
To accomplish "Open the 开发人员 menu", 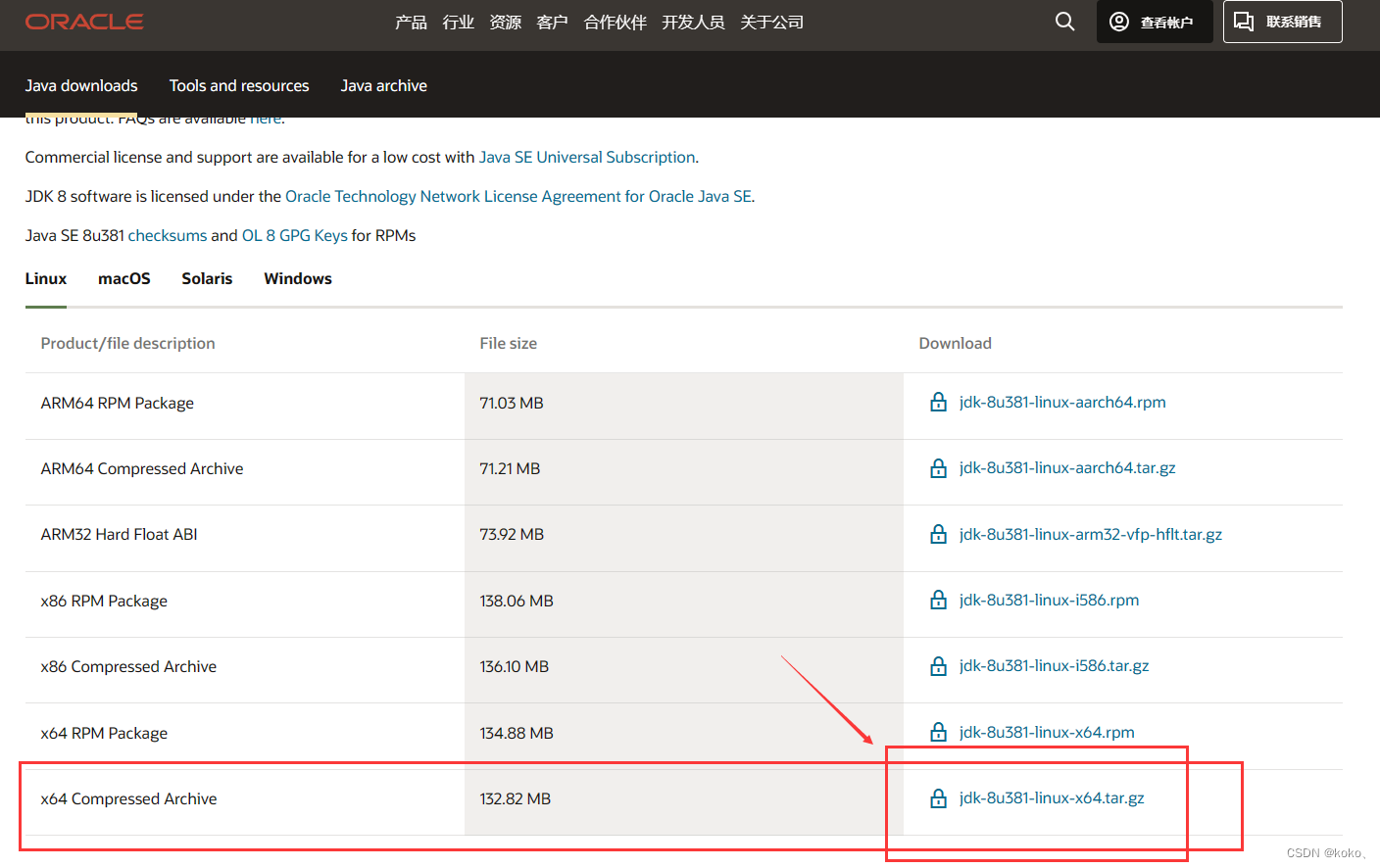I will pyautogui.click(x=693, y=22).
